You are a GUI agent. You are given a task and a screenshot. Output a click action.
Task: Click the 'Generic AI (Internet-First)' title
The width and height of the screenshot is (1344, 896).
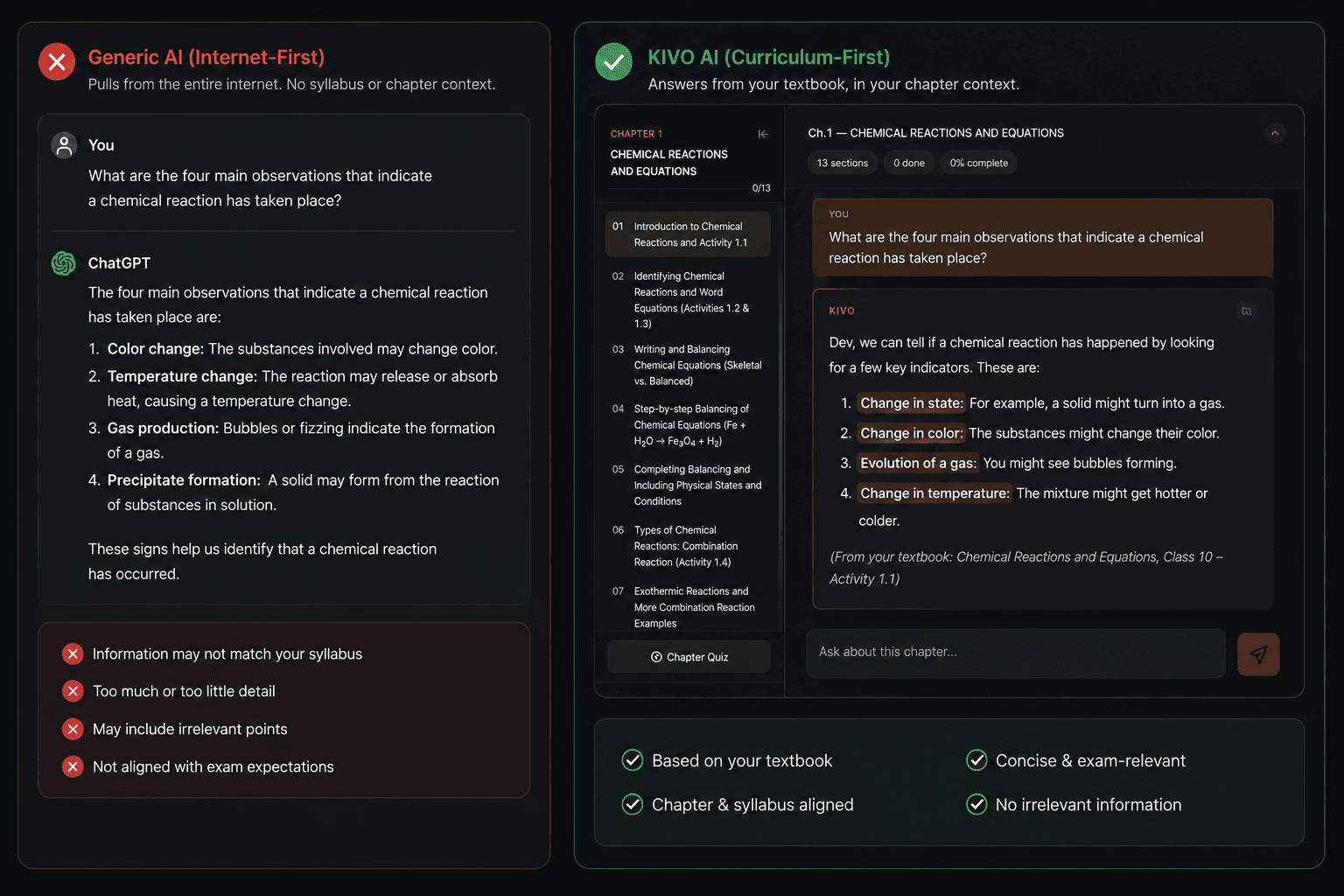[206, 58]
